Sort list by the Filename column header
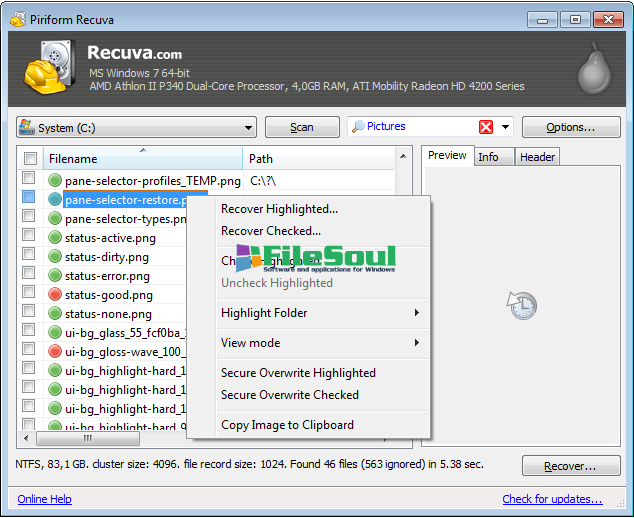634x518 pixels. (140, 159)
